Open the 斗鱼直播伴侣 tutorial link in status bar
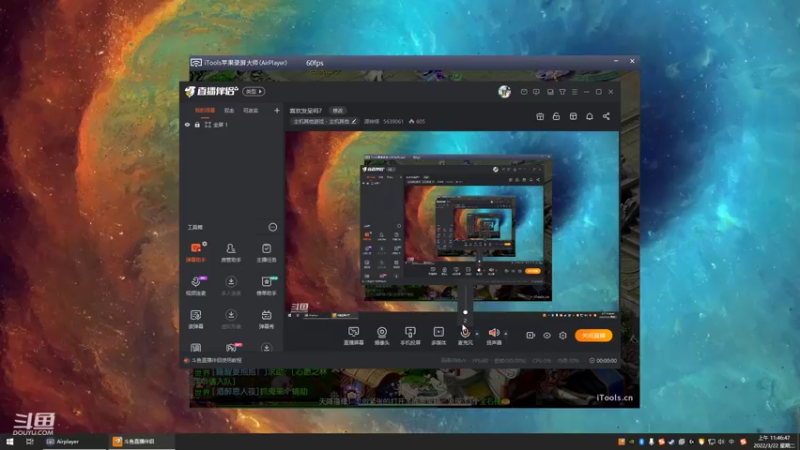800x450 pixels. [x=216, y=360]
